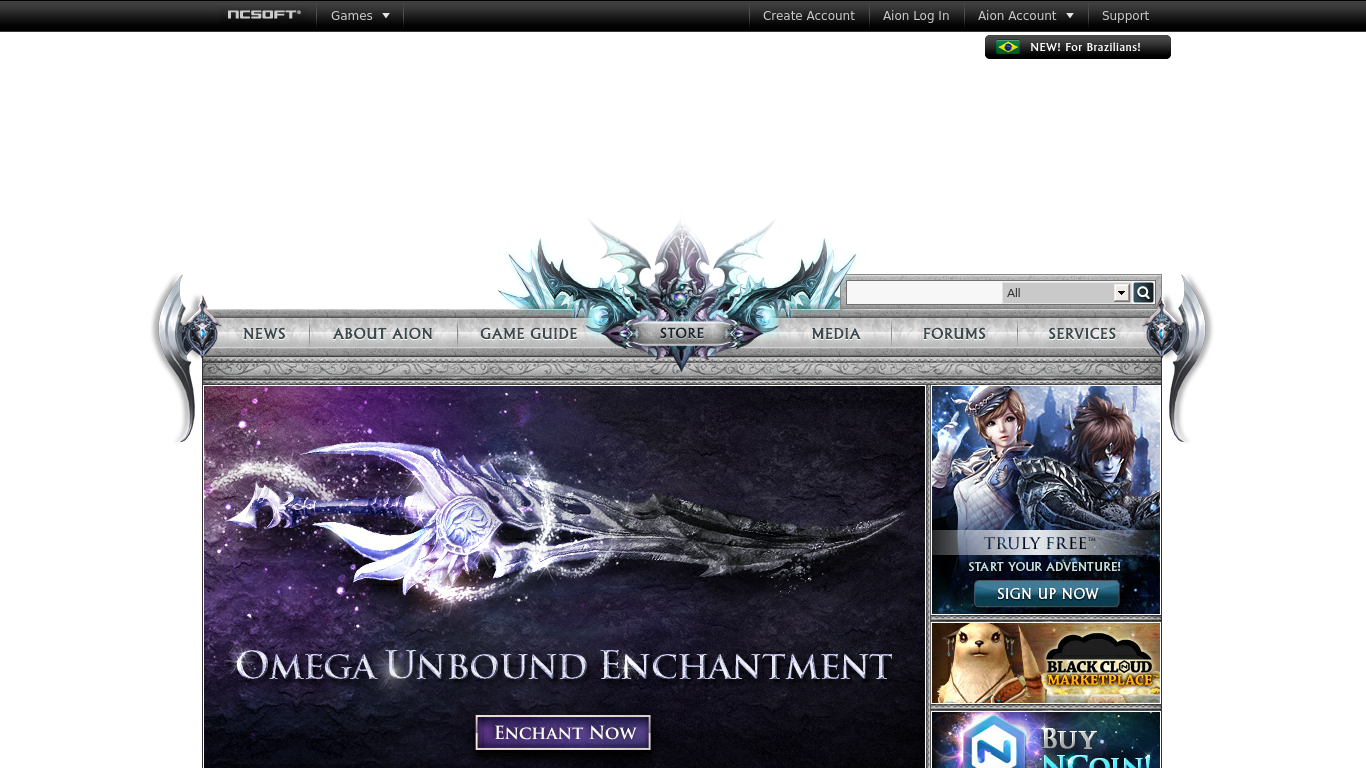
Task: Expand the Games dropdown menu
Action: tap(360, 16)
